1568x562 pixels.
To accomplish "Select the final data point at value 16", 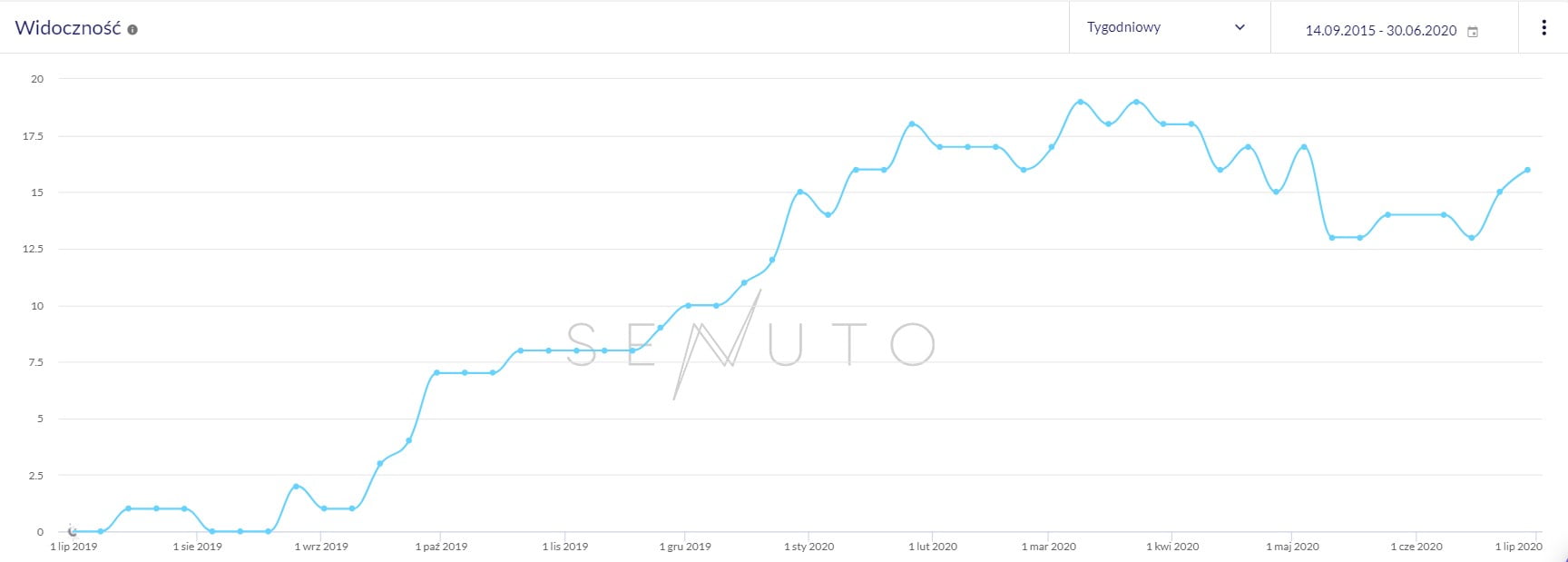I will coord(1527,170).
